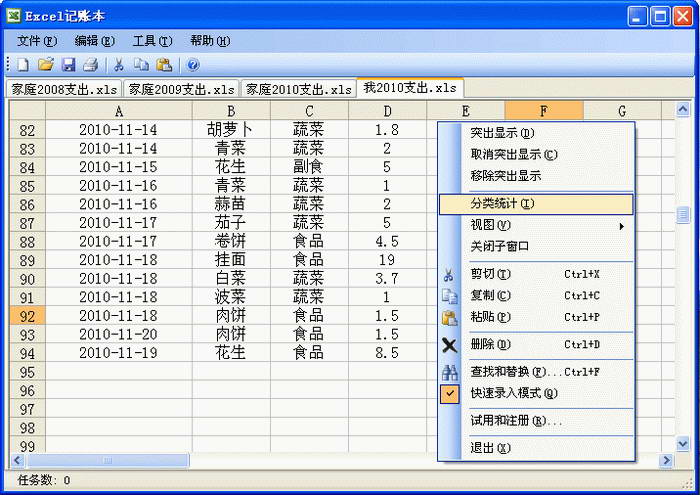
Task: Click the date cell 2010-11-20
Action: pos(119,334)
